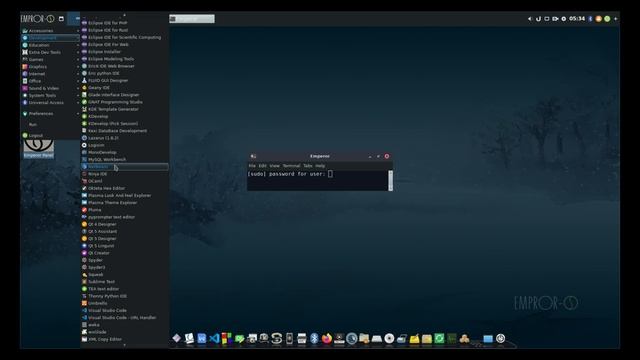Screen dimensions: 640x360
Task: Open the Terminal menu in terminal window
Action: pyautogui.click(x=291, y=166)
